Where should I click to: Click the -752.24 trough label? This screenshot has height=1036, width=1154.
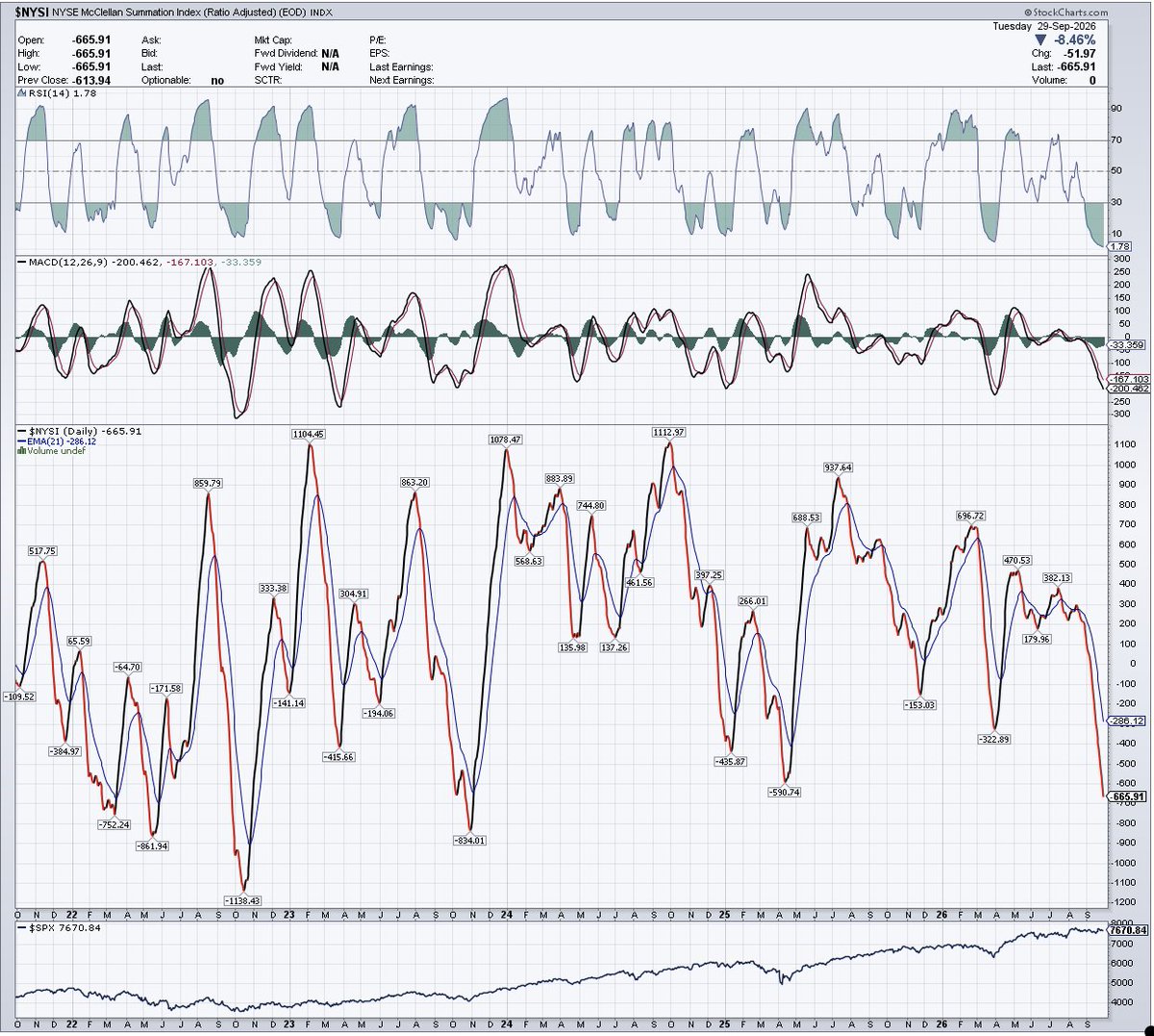pos(113,824)
